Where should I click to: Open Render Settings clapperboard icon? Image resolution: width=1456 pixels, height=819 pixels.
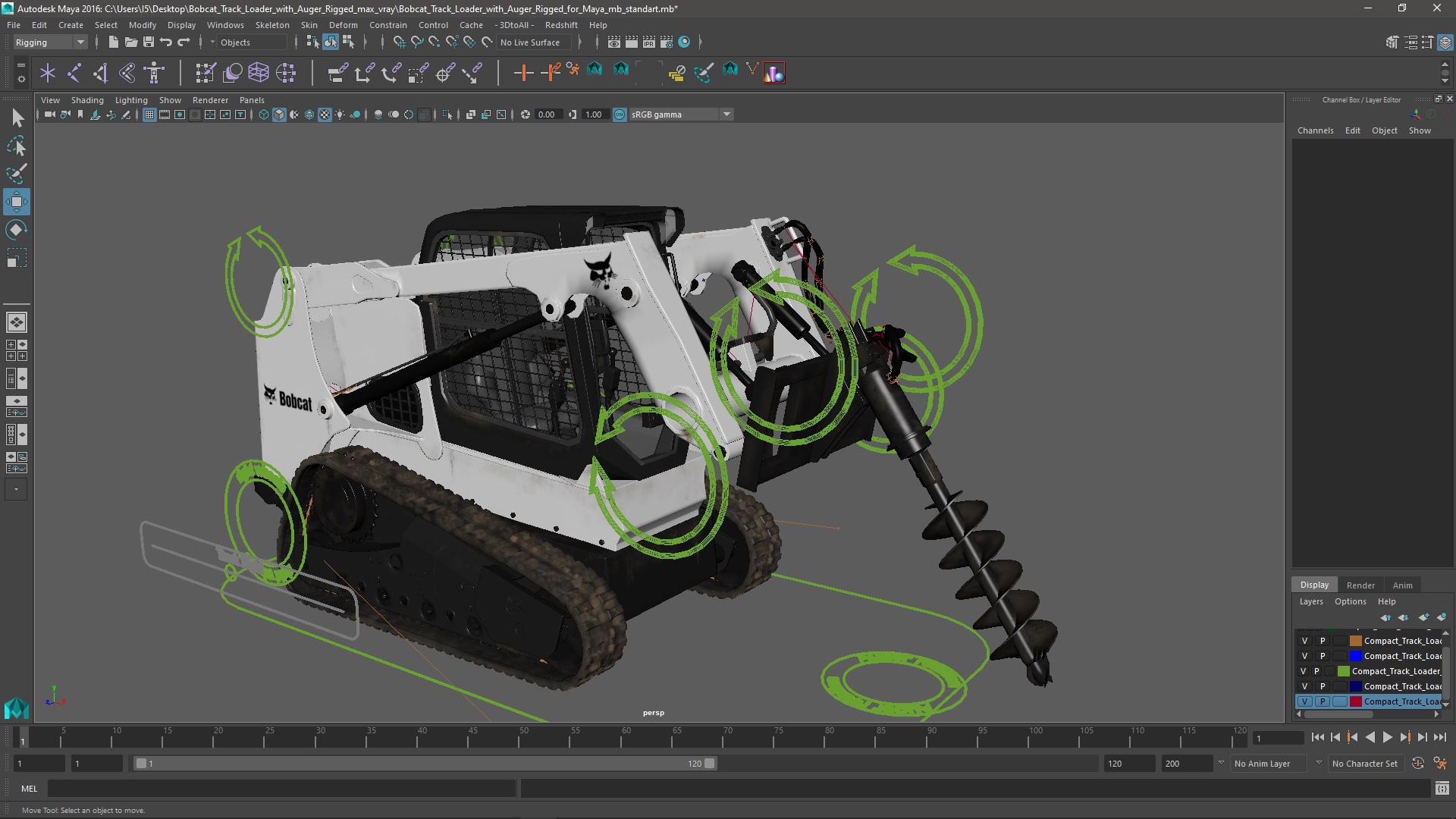point(666,42)
